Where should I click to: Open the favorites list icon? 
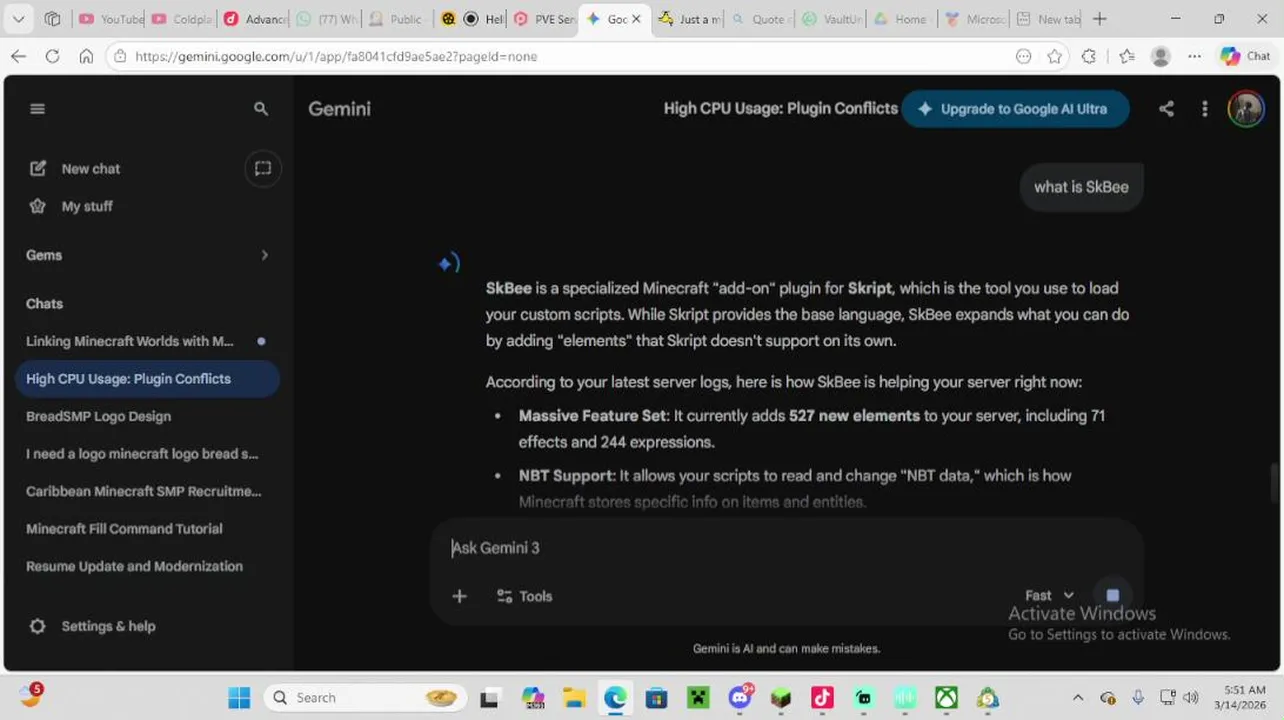(x=1126, y=56)
